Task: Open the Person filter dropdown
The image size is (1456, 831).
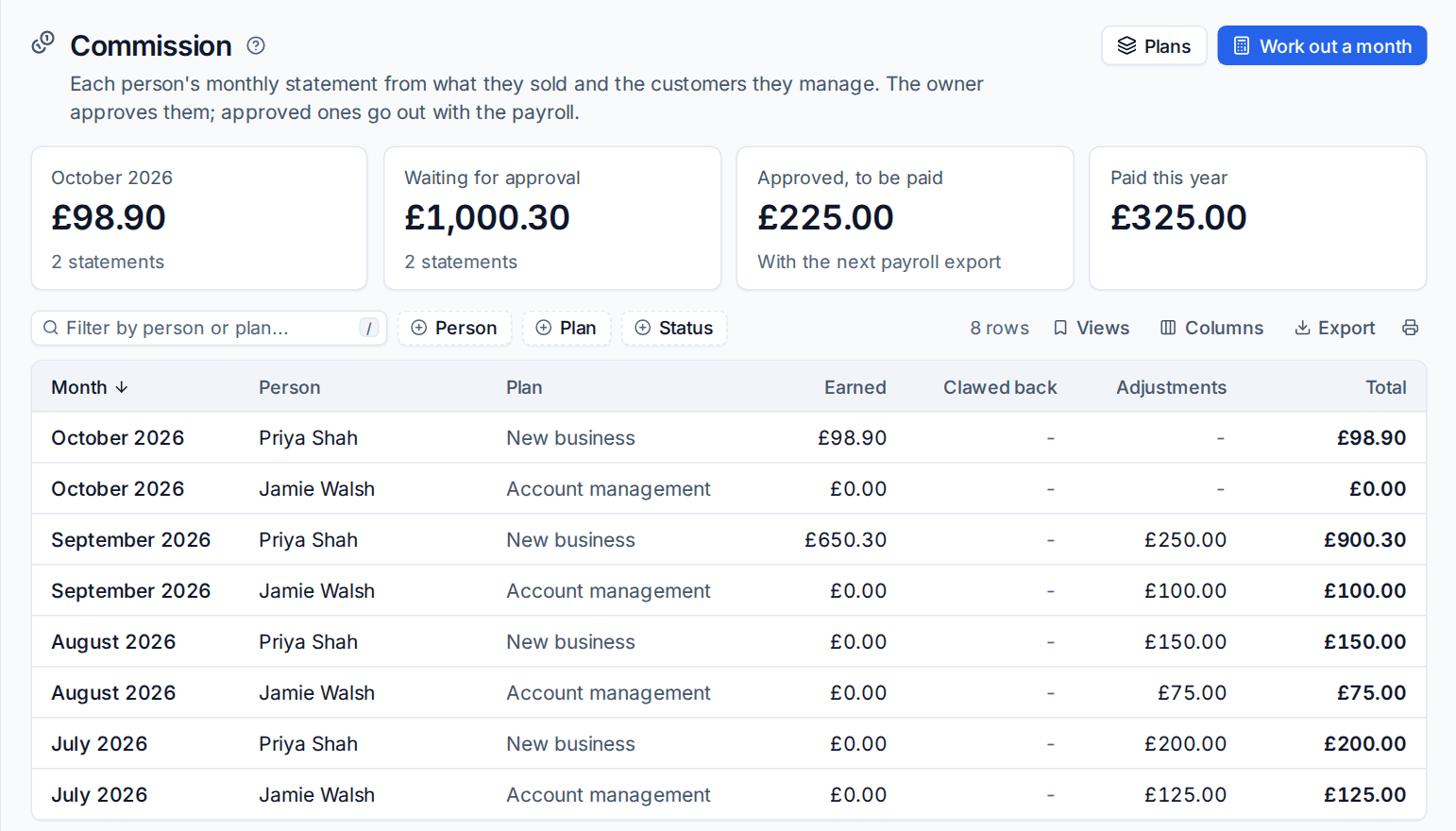Action: click(454, 328)
